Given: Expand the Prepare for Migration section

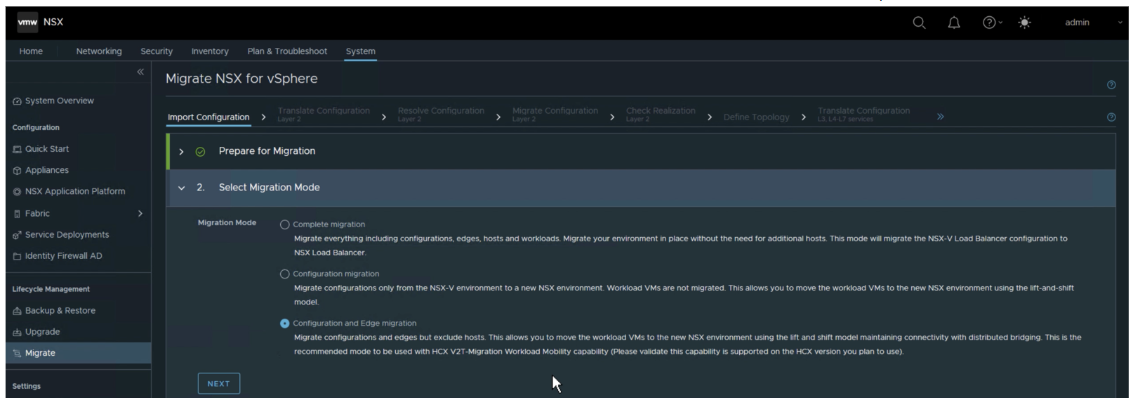Looking at the screenshot, I should [x=182, y=152].
